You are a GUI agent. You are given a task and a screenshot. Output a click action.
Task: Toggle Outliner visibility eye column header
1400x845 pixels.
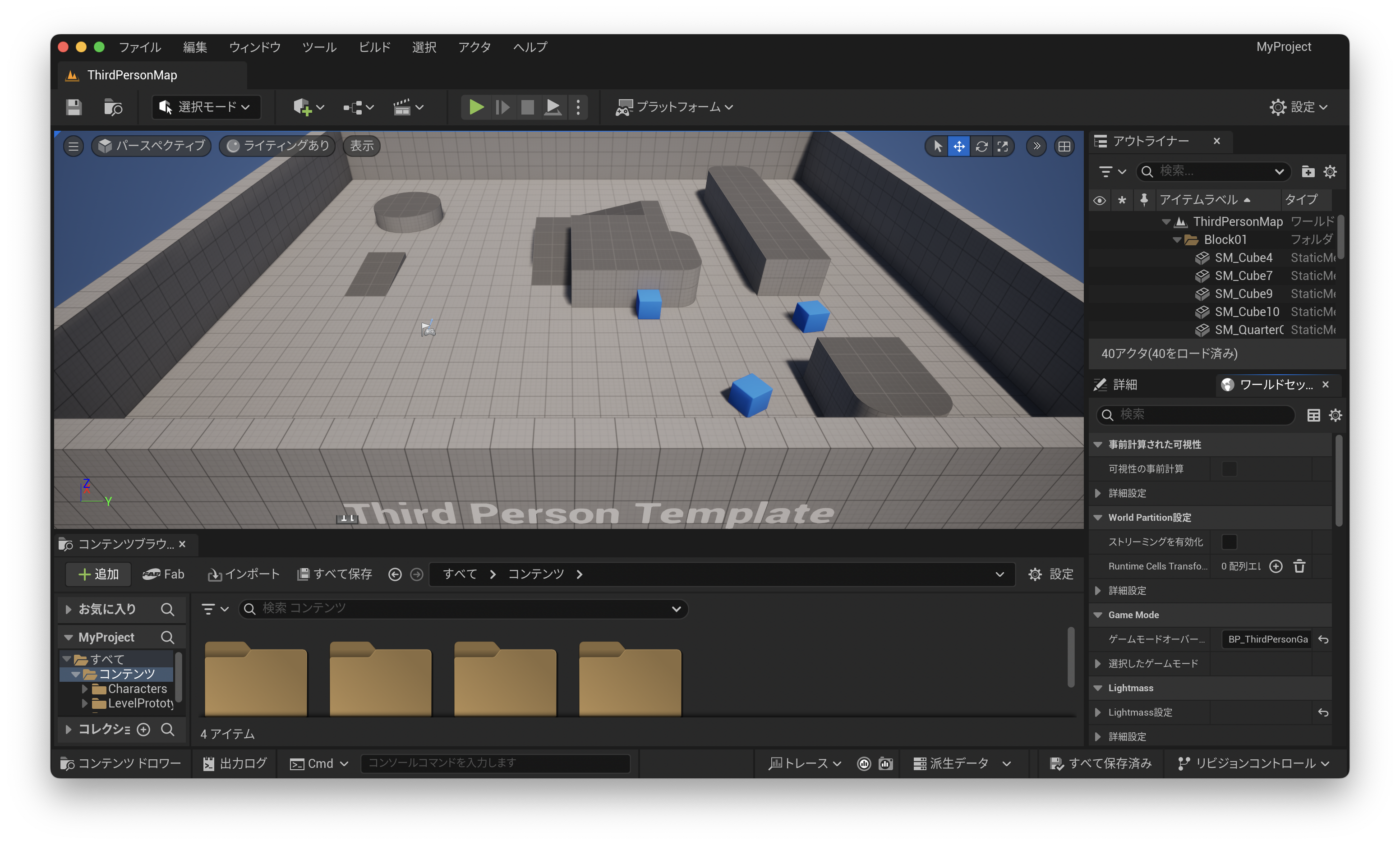click(1100, 200)
